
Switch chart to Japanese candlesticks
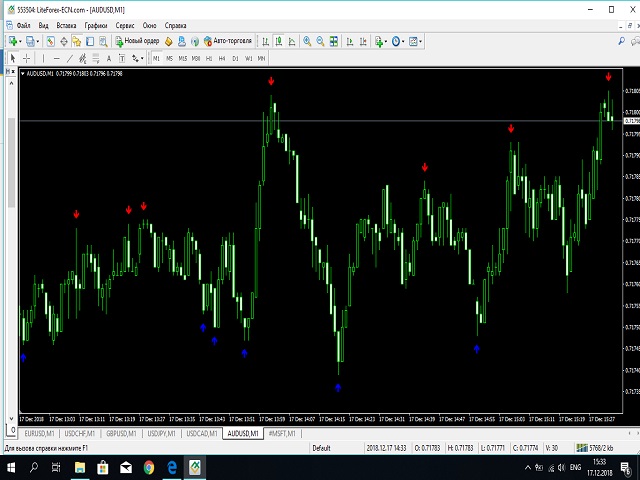pos(279,41)
